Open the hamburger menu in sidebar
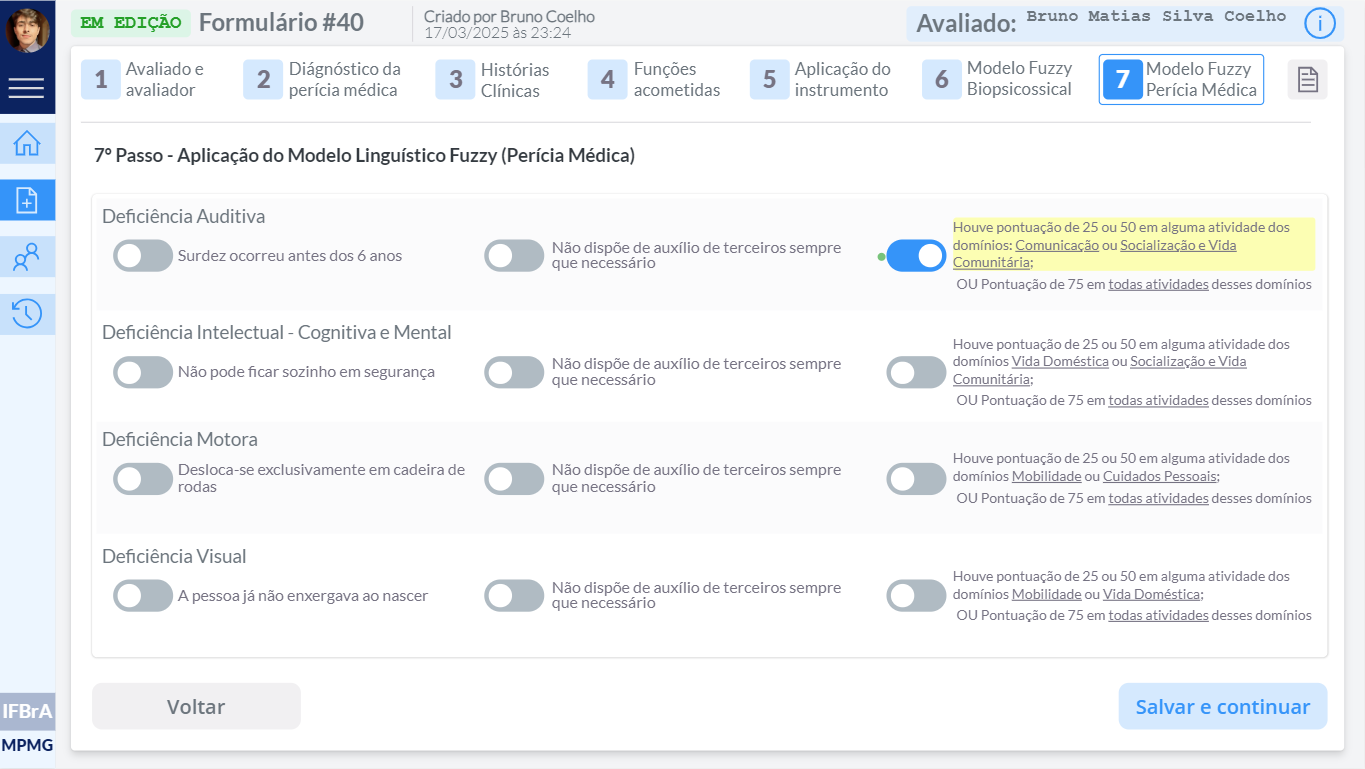The image size is (1365, 769). (27, 88)
